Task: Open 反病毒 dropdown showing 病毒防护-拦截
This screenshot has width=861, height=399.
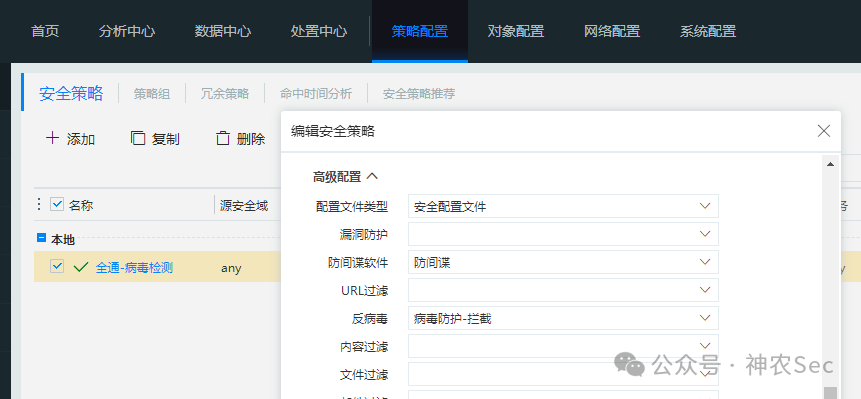Action: point(563,318)
